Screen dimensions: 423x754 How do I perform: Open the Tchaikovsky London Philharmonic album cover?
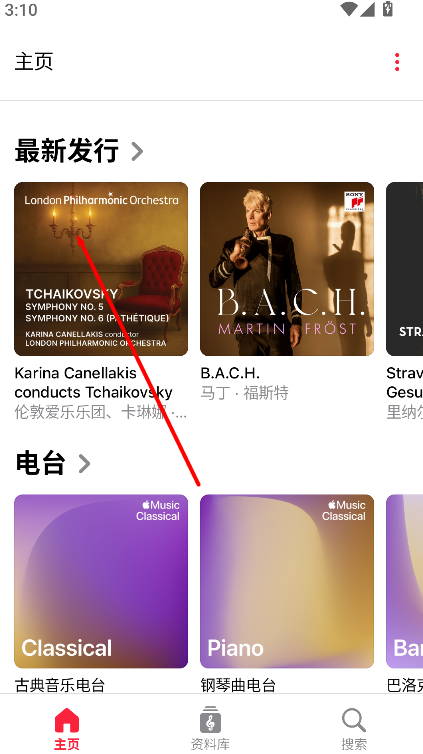pos(101,269)
